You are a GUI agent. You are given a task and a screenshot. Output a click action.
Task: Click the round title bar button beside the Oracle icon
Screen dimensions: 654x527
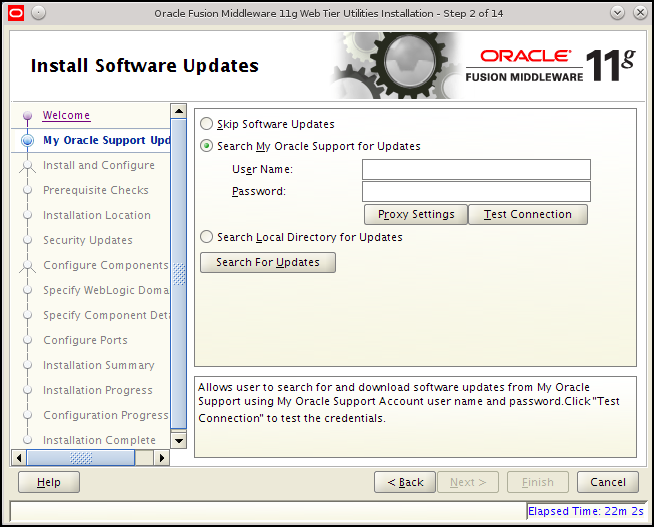38,13
